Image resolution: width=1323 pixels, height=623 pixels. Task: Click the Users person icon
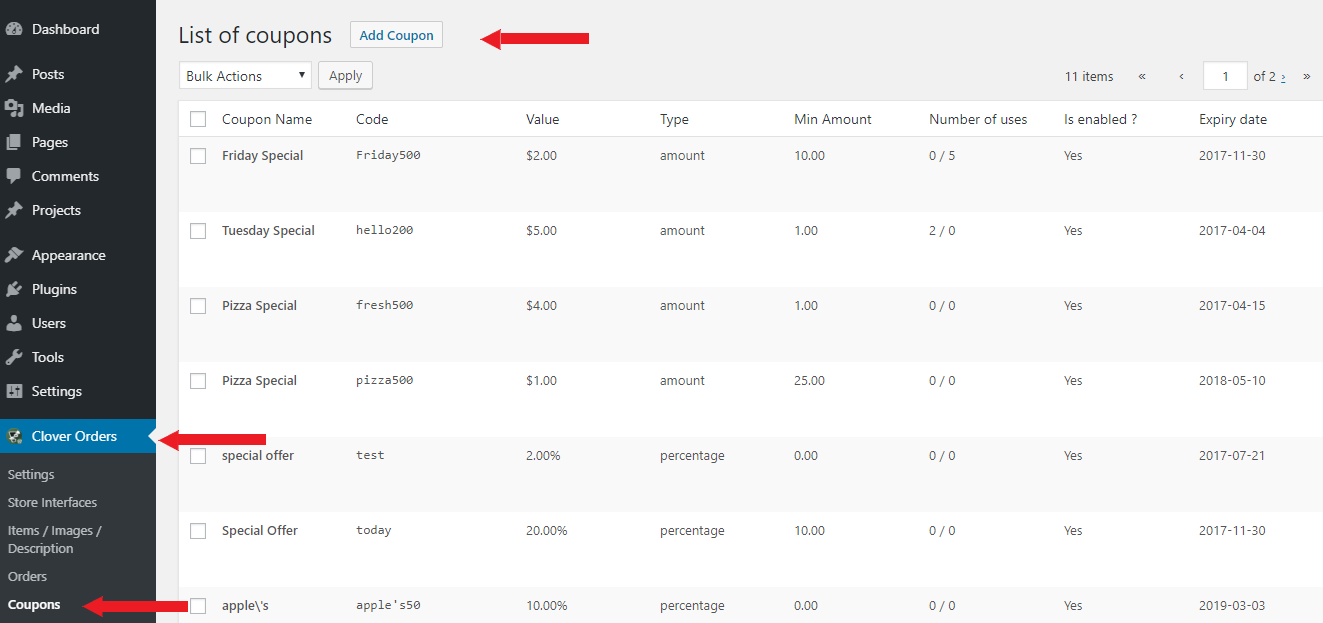tap(14, 323)
